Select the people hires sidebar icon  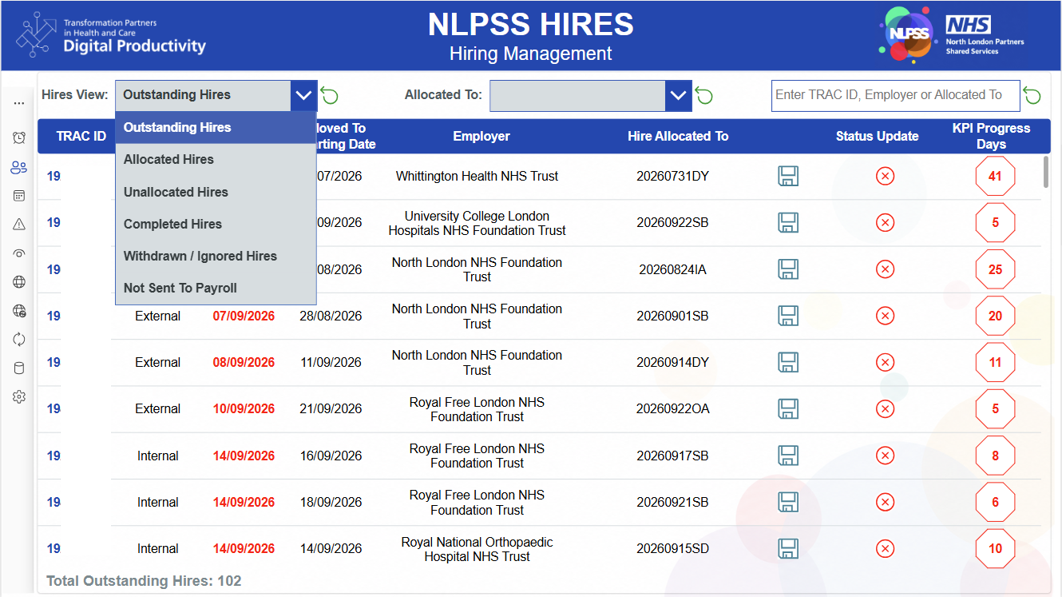tap(19, 167)
